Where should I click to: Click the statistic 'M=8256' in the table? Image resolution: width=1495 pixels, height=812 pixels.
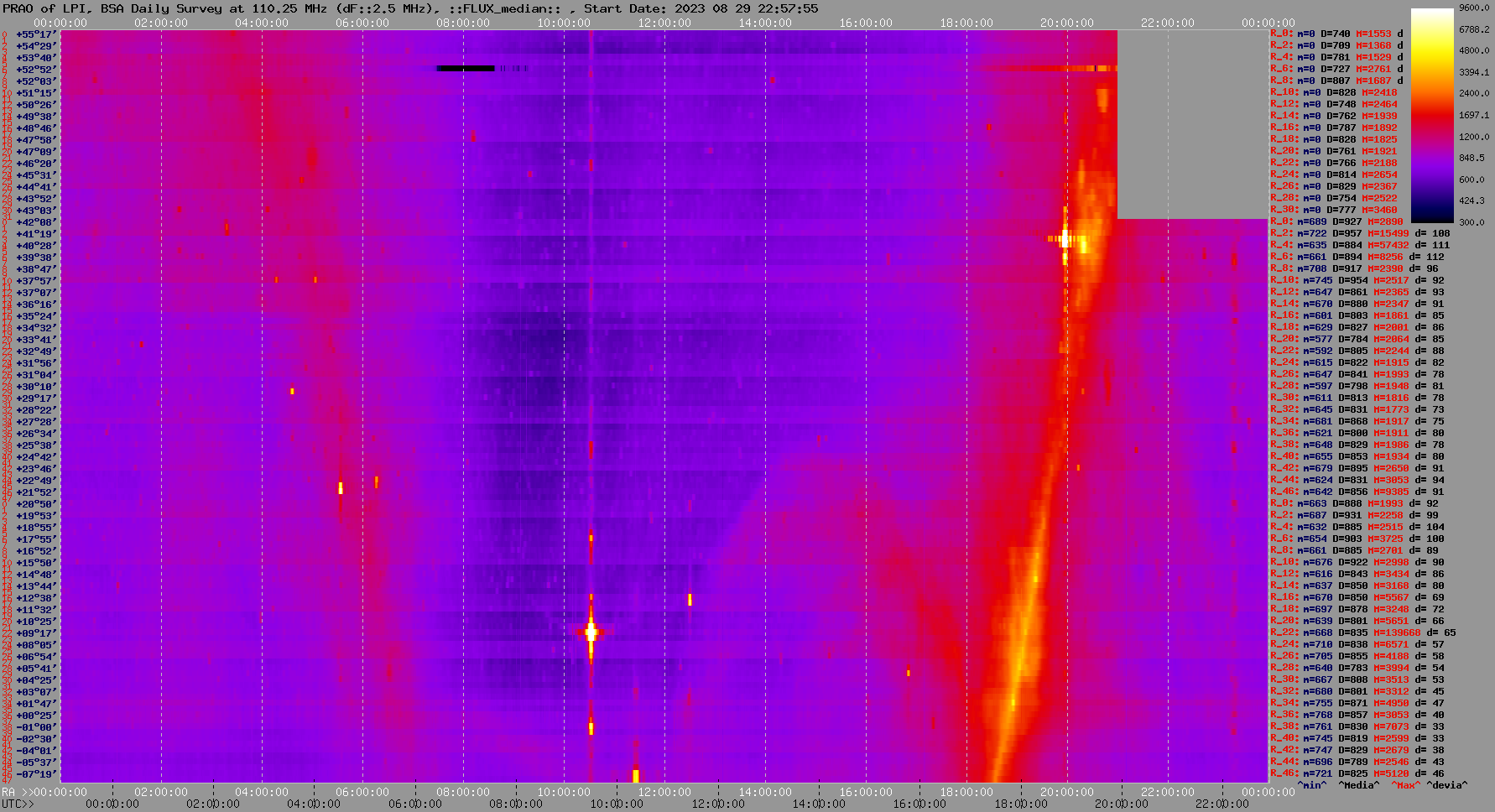point(1385,258)
